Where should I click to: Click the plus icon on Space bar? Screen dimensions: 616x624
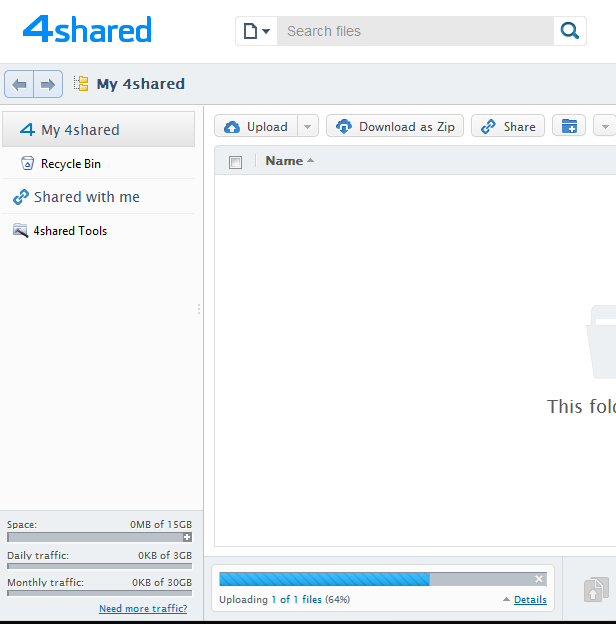[187, 537]
